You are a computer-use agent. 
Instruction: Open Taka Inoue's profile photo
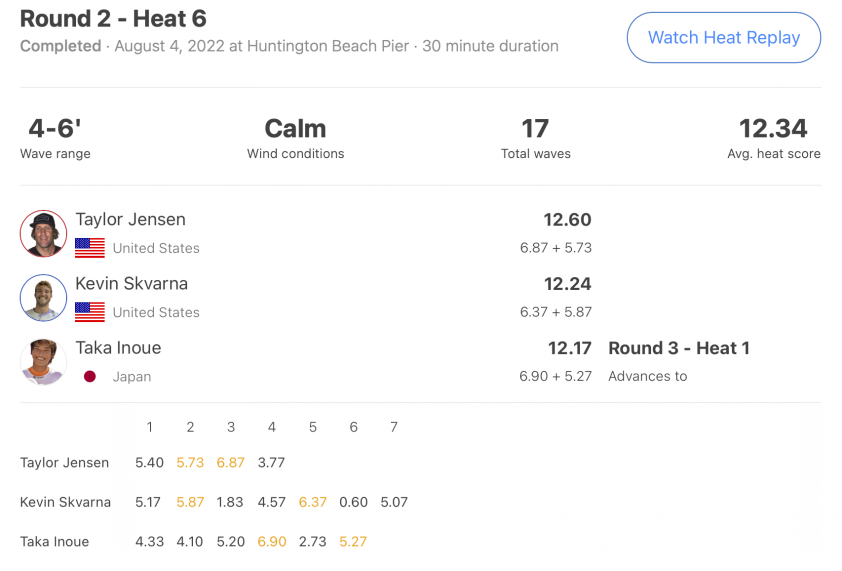(x=43, y=362)
